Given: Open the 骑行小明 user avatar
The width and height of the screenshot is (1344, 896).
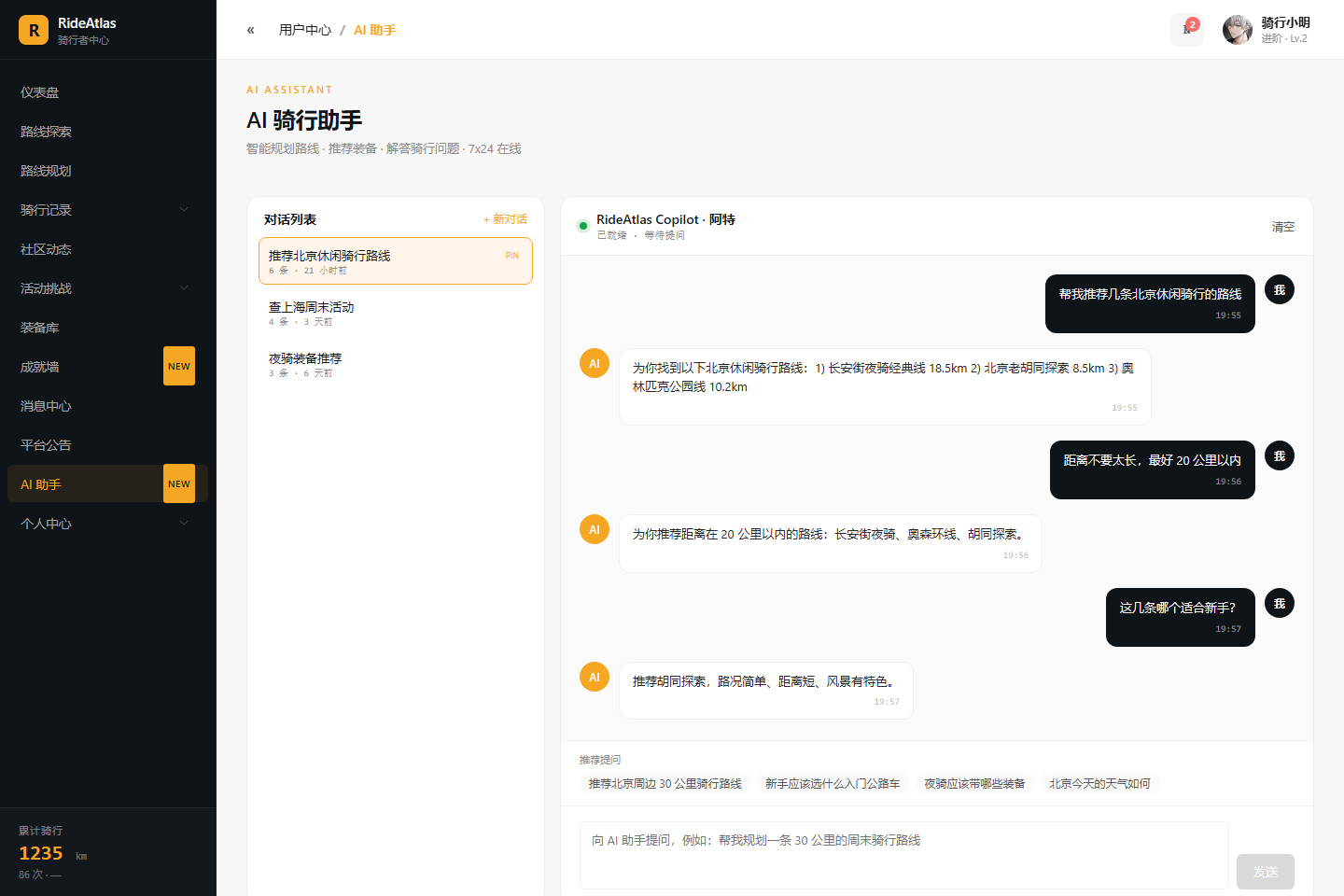Looking at the screenshot, I should tap(1238, 30).
